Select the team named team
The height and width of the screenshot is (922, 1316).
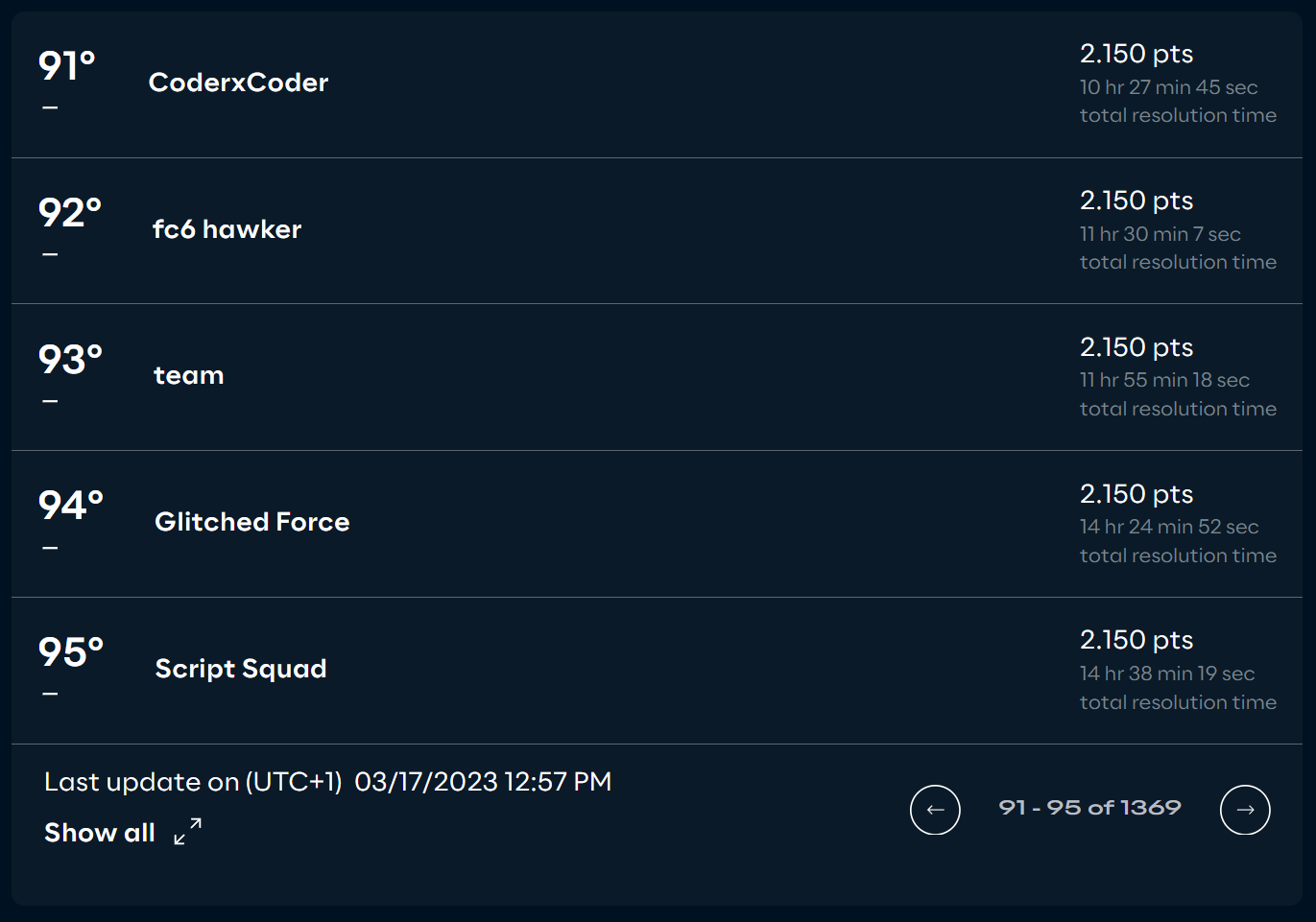(x=189, y=375)
